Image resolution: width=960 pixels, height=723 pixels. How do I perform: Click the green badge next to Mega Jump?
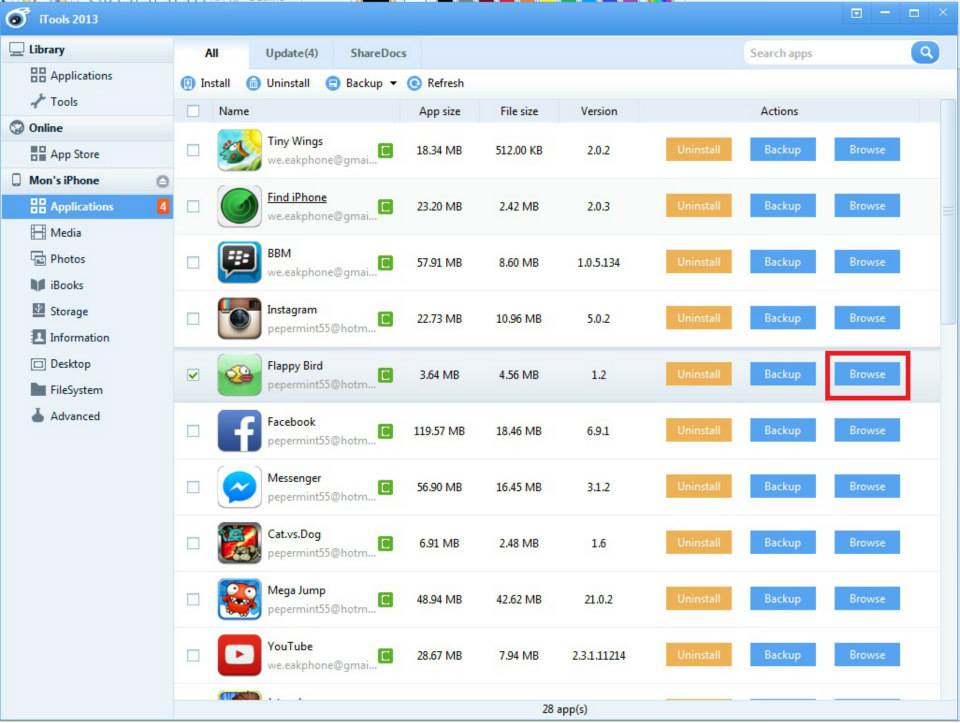point(385,599)
